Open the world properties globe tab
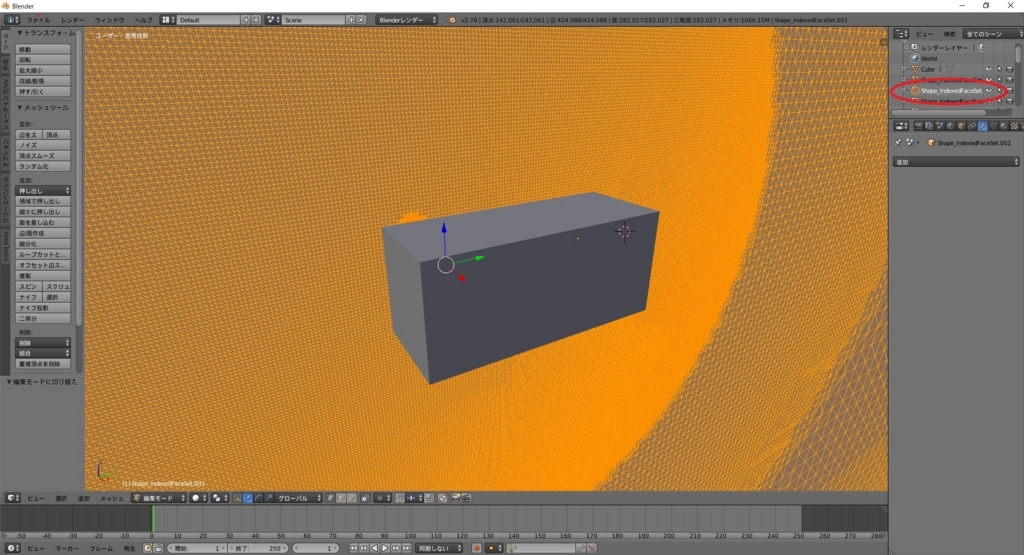1024x555 pixels. pyautogui.click(x=951, y=126)
